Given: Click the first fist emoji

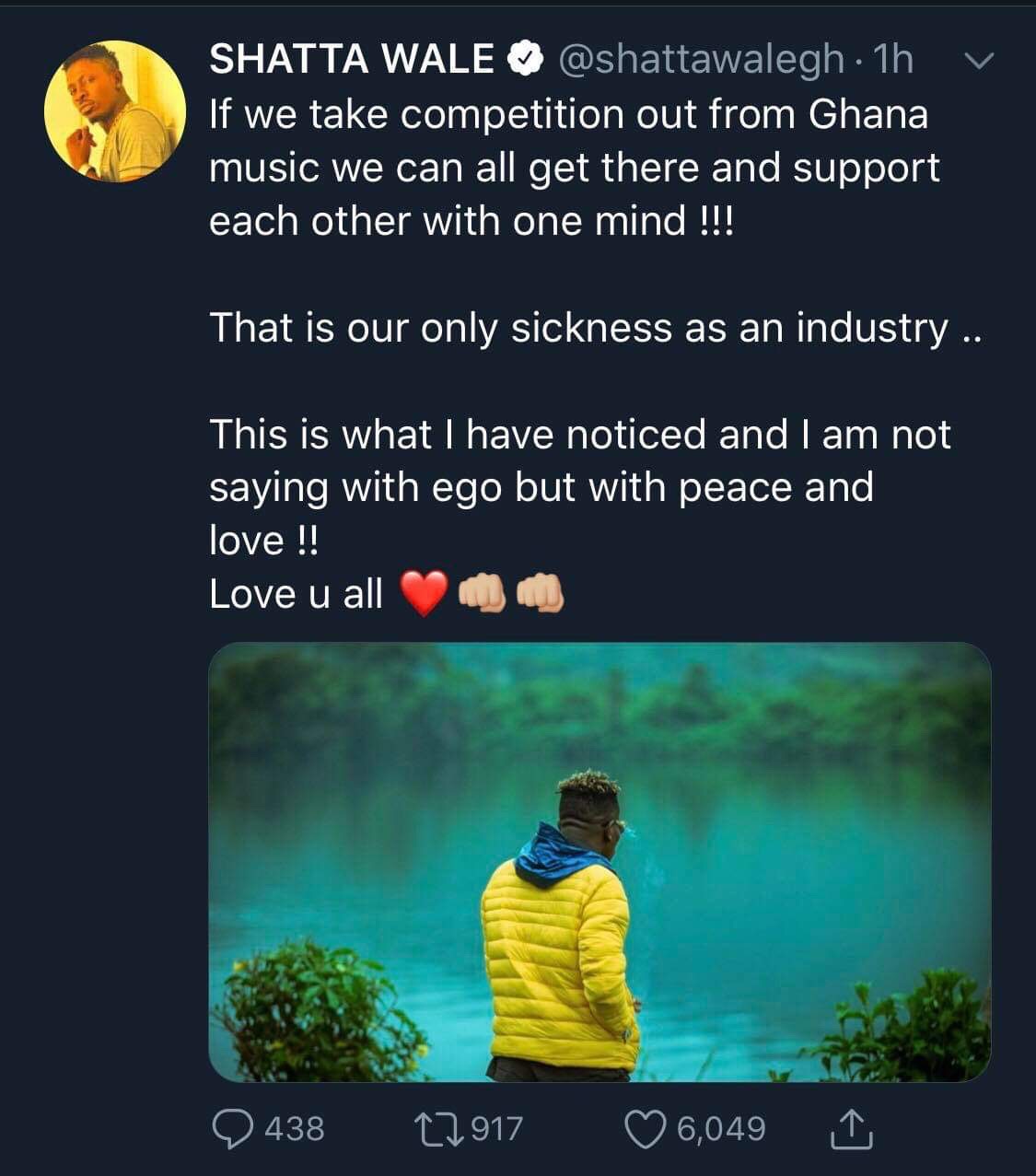Looking at the screenshot, I should pyautogui.click(x=483, y=592).
